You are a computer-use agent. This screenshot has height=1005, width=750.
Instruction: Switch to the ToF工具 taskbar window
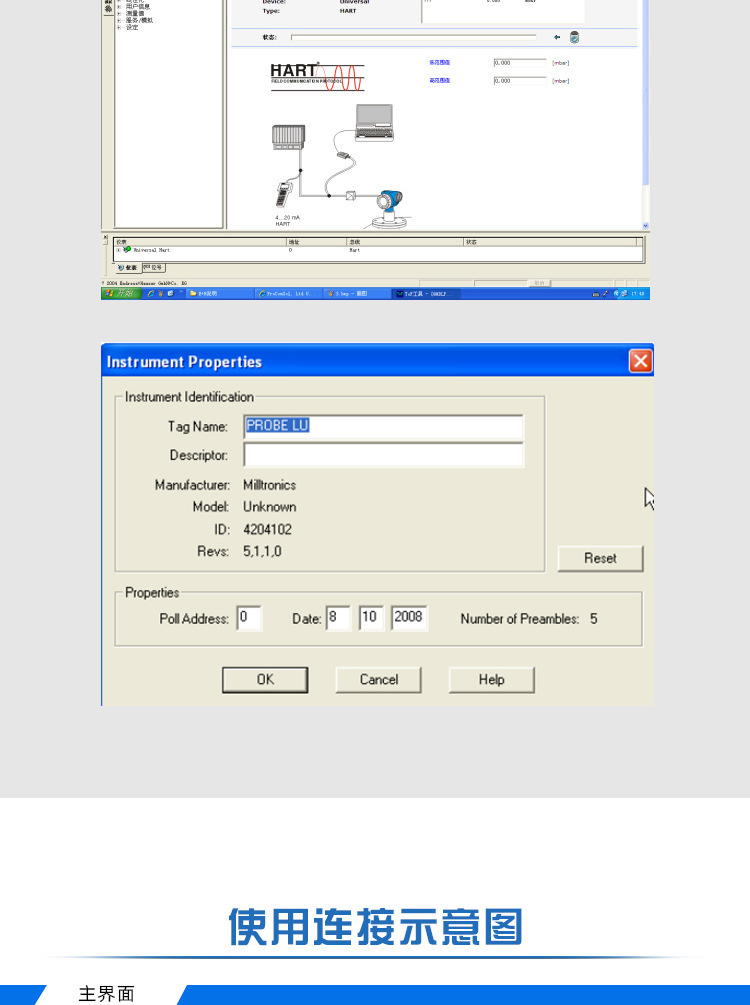(425, 294)
